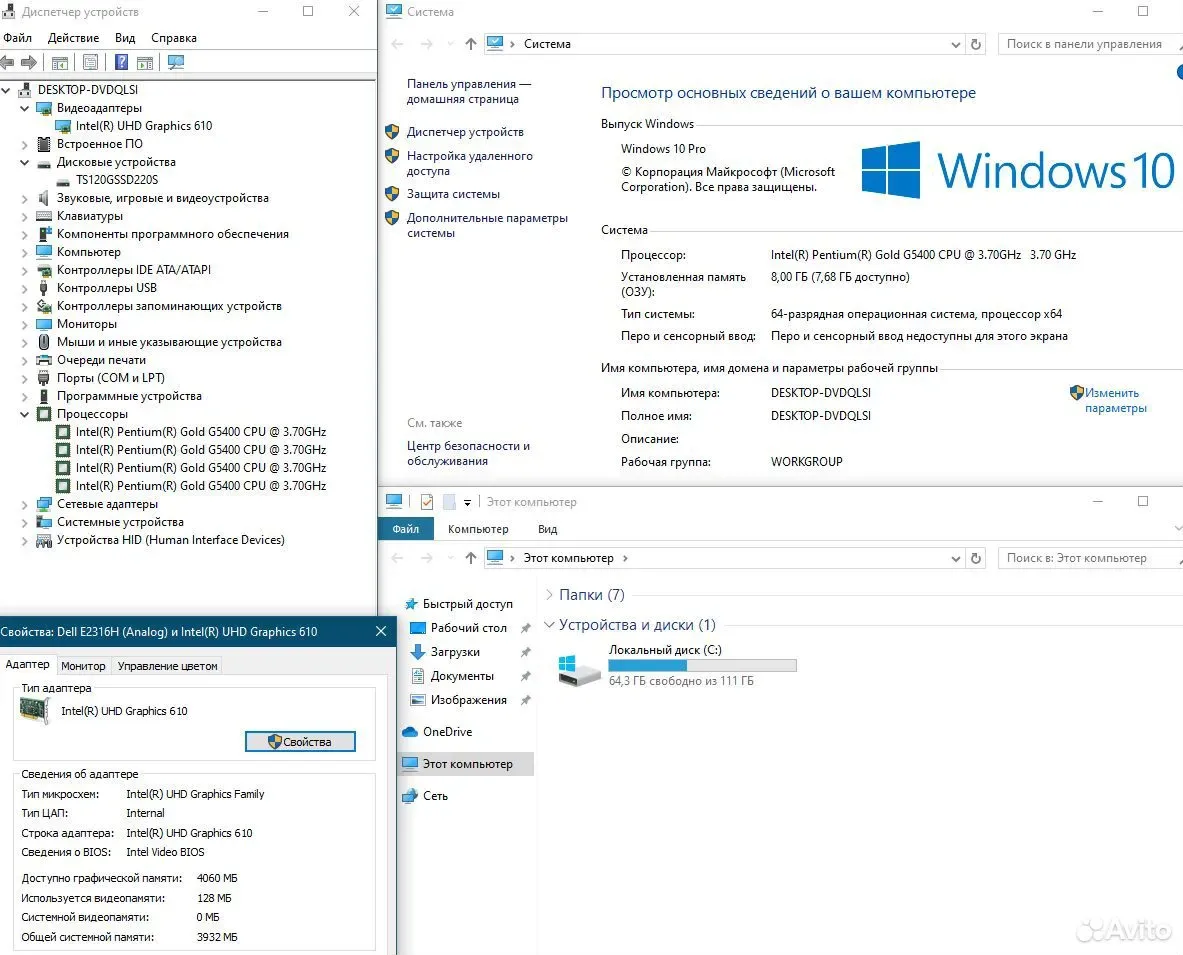Toggle the action pane toolbar icon
Screen dimensions: 1183x955
pyautogui.click(x=145, y=63)
